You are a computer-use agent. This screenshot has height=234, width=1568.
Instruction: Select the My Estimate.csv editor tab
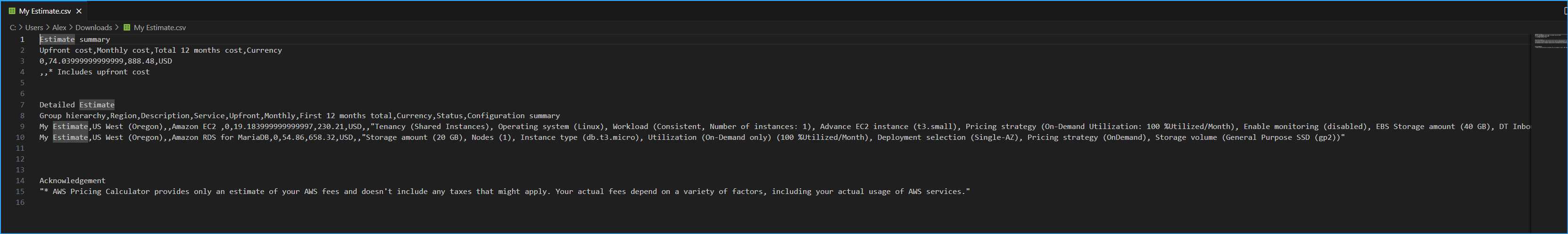(x=44, y=11)
